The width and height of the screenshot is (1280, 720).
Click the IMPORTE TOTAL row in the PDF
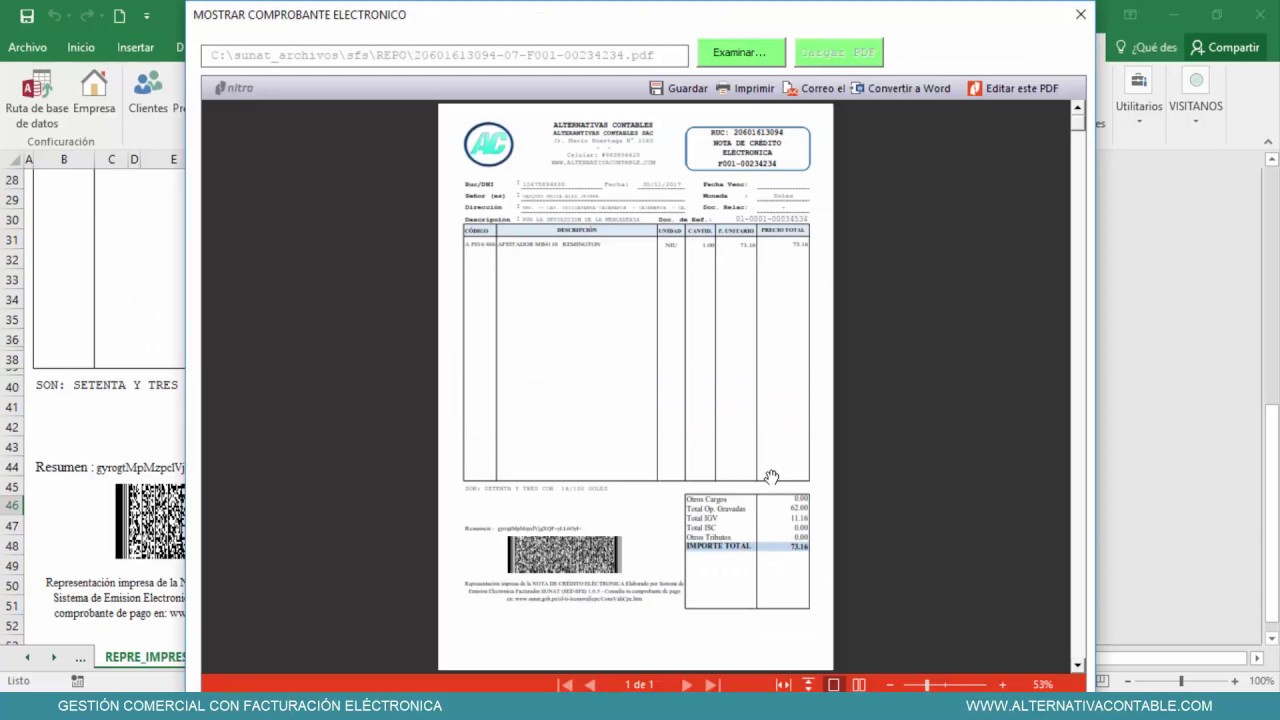[747, 546]
